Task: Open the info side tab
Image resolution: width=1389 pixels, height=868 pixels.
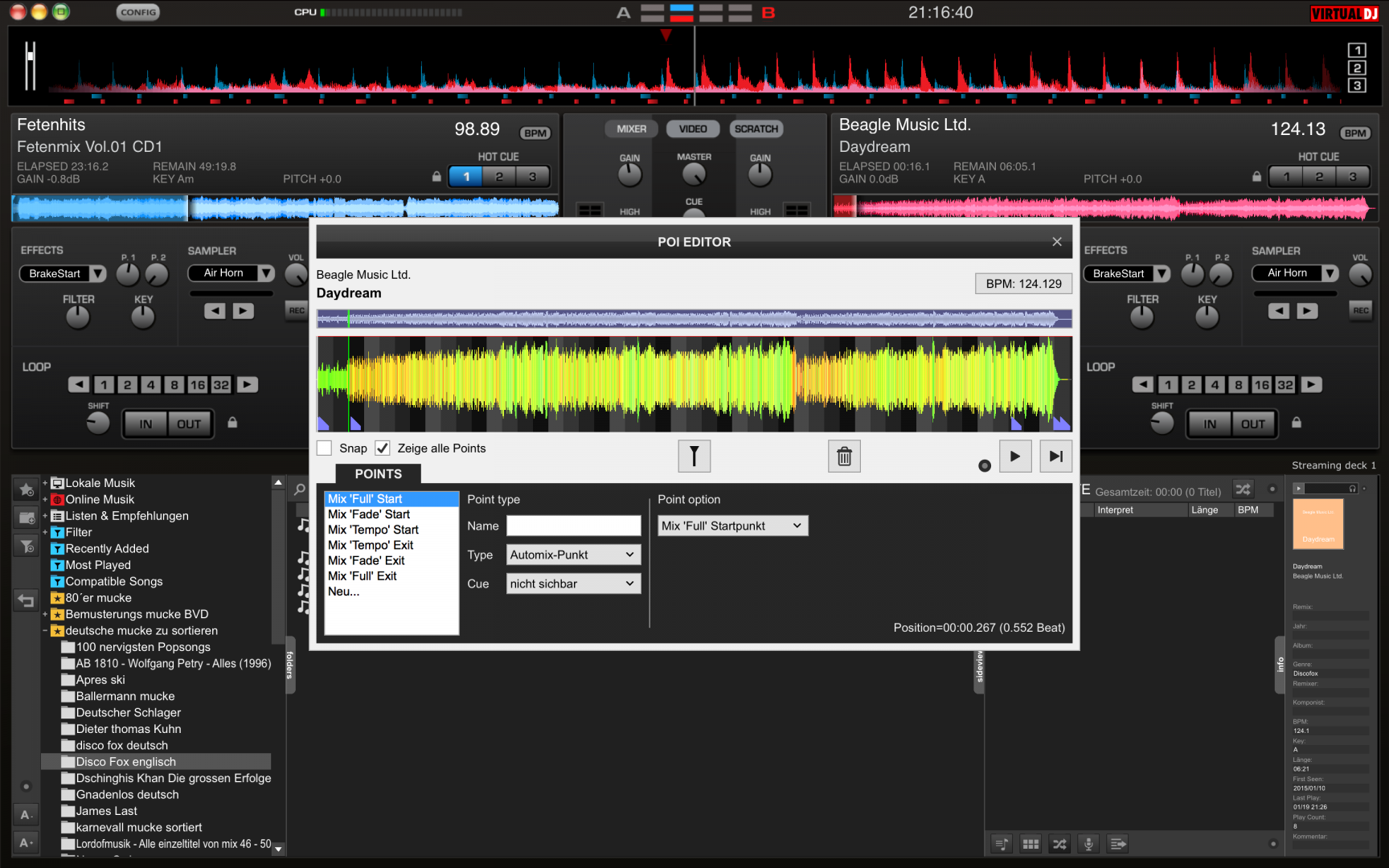Action: [1280, 665]
